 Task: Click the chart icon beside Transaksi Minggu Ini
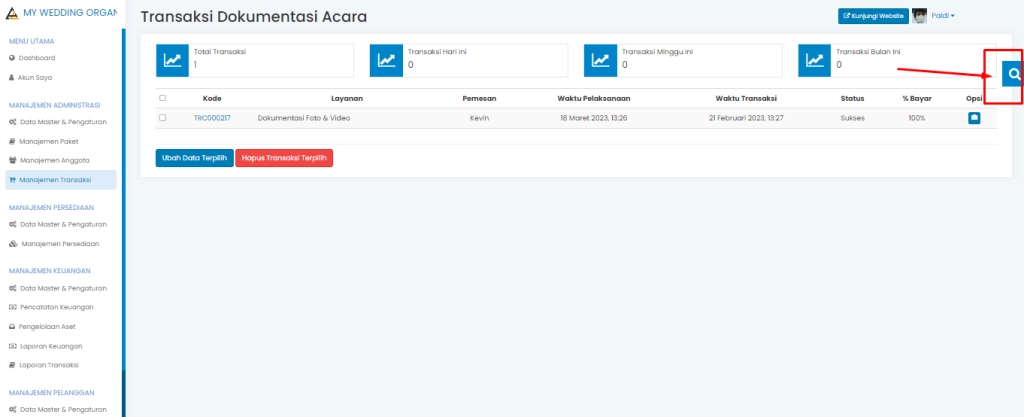point(600,60)
